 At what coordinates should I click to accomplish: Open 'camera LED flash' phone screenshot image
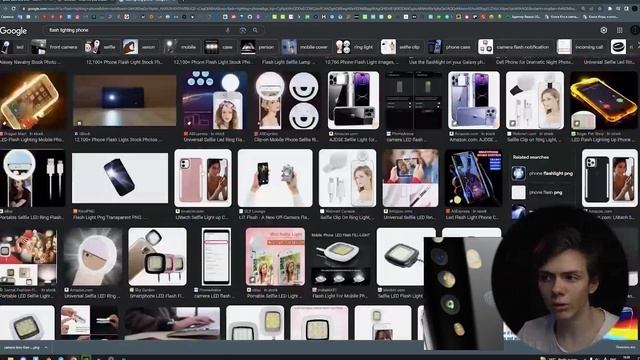coord(216,257)
